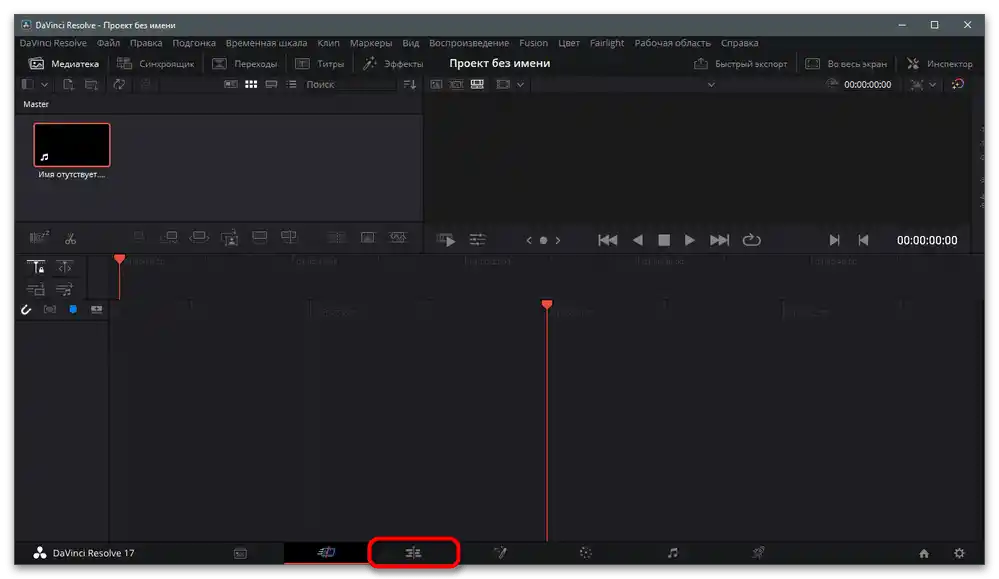This screenshot has height=579, width=999.
Task: Click the append clip icon
Action: click(x=169, y=237)
